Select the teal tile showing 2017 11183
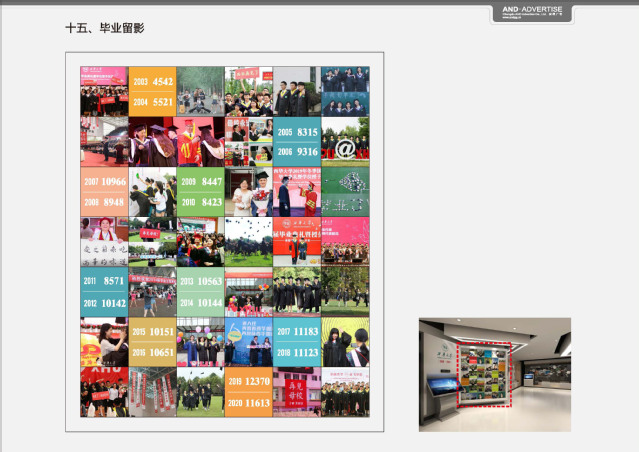The height and width of the screenshot is (452, 639). (x=297, y=342)
